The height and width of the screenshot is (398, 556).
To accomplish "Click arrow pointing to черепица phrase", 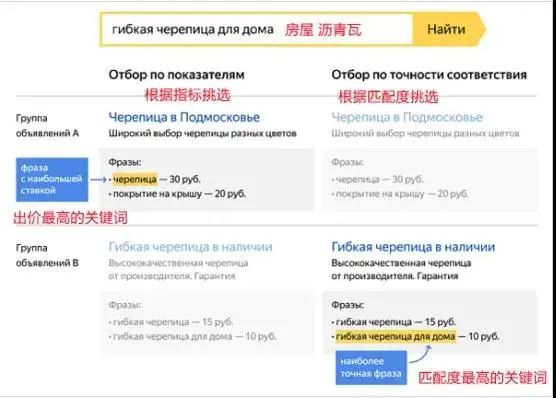I will pyautogui.click(x=99, y=180).
